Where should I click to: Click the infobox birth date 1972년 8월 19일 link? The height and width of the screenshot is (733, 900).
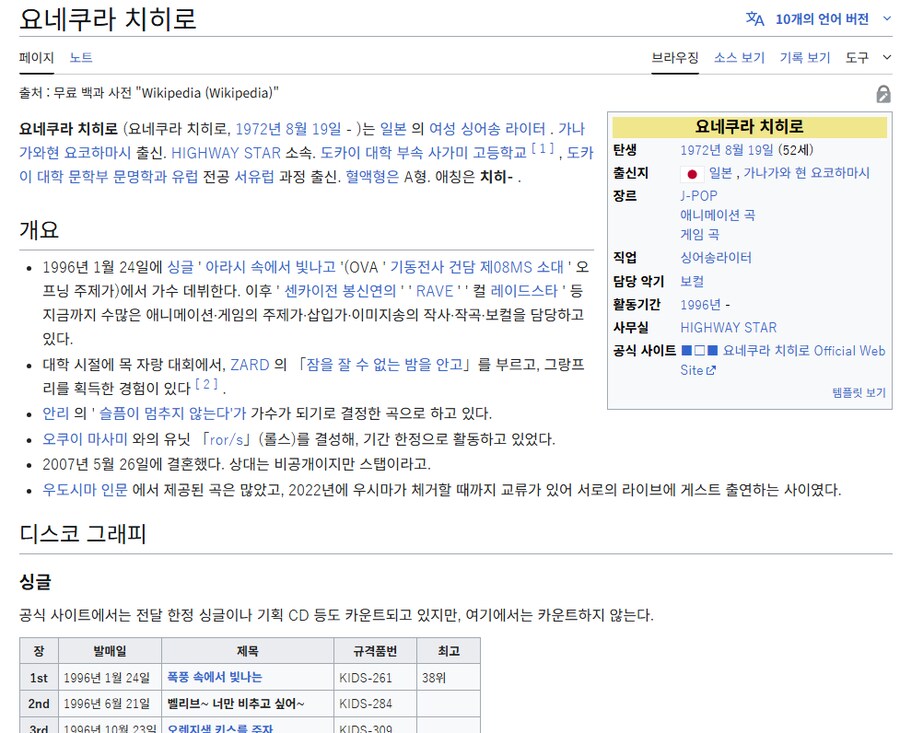click(x=727, y=150)
